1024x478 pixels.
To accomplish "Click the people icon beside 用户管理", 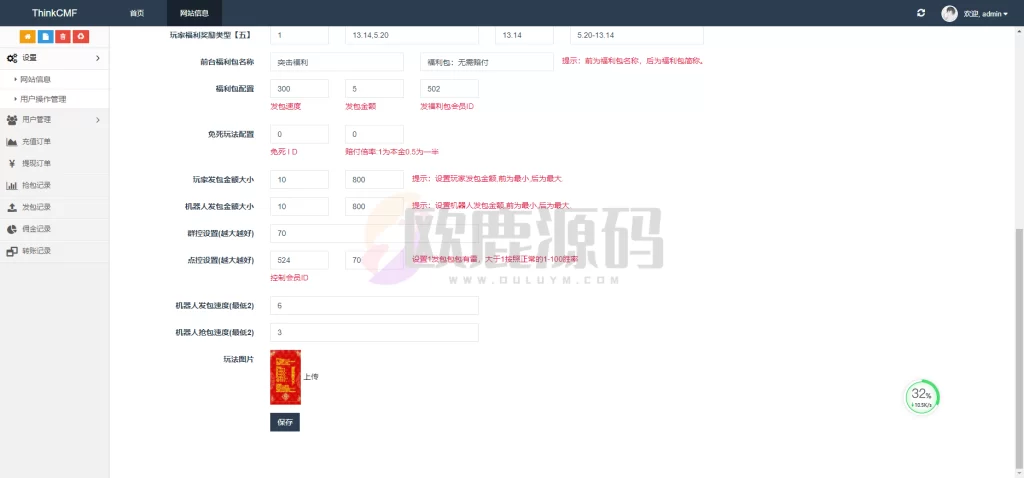I will point(12,120).
